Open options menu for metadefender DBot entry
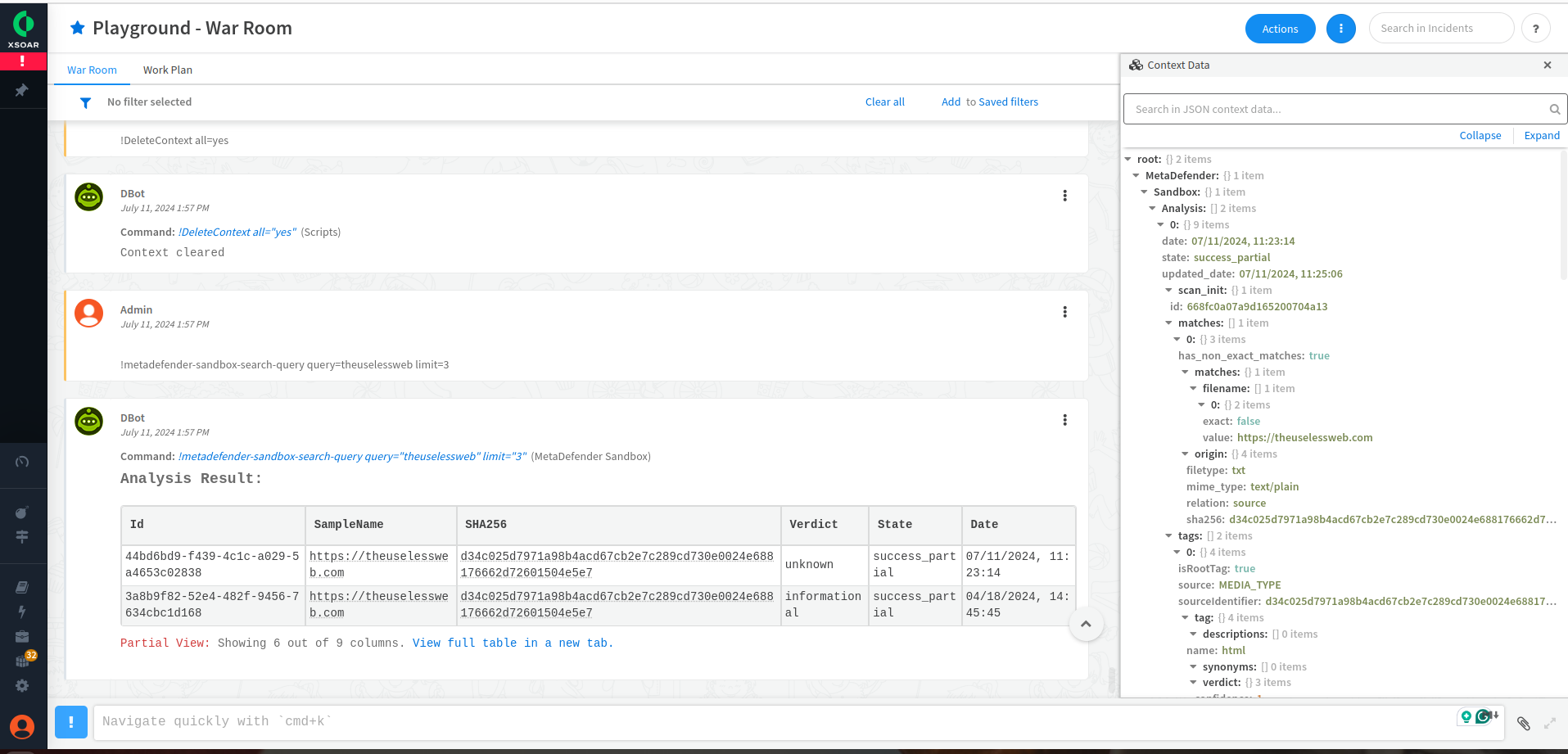1568x754 pixels. click(1064, 420)
